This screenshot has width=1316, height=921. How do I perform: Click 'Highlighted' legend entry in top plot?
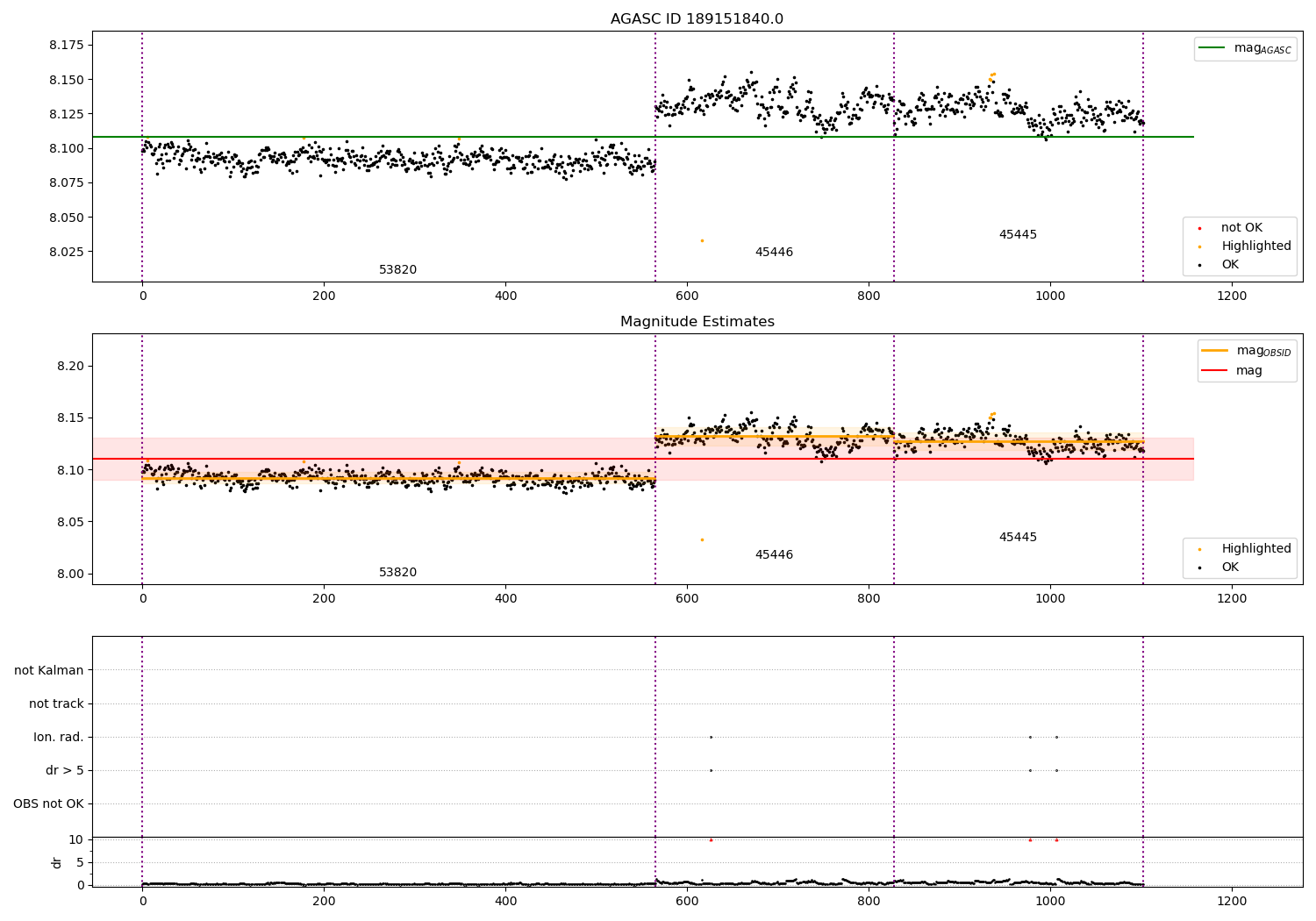coord(1246,246)
